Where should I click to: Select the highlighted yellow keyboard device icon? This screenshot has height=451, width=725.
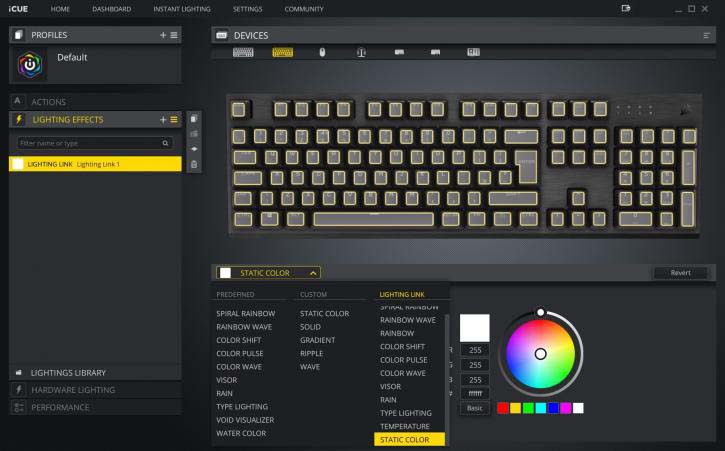point(282,52)
